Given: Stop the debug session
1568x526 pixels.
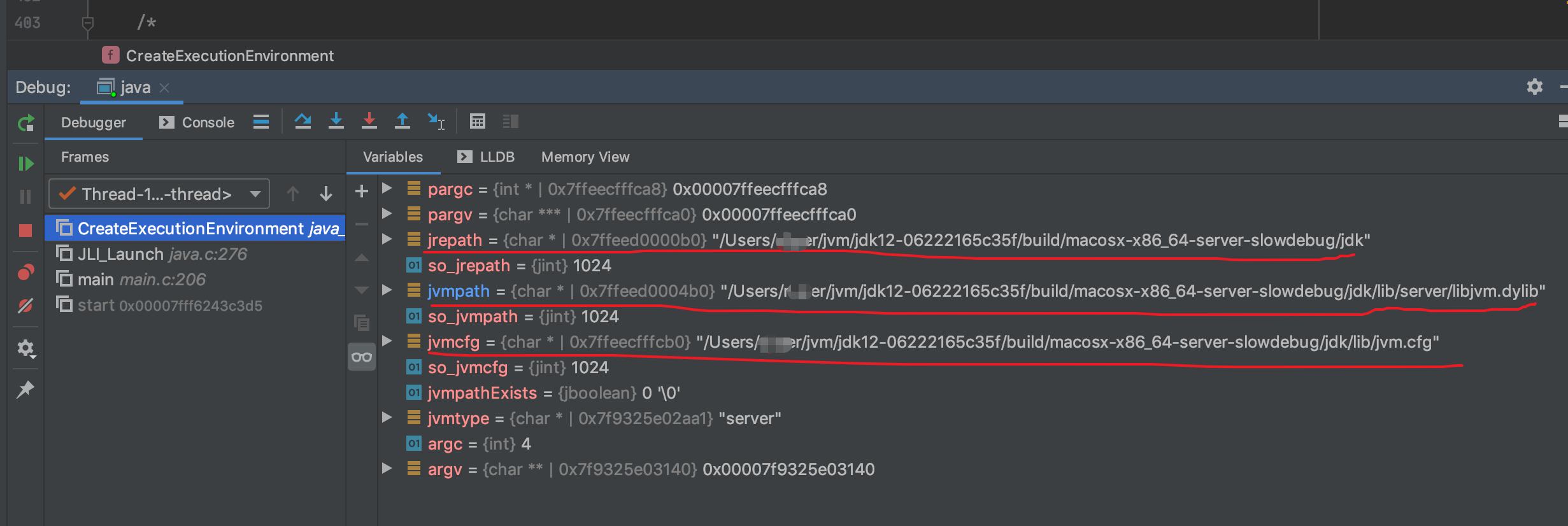Looking at the screenshot, I should (x=25, y=231).
